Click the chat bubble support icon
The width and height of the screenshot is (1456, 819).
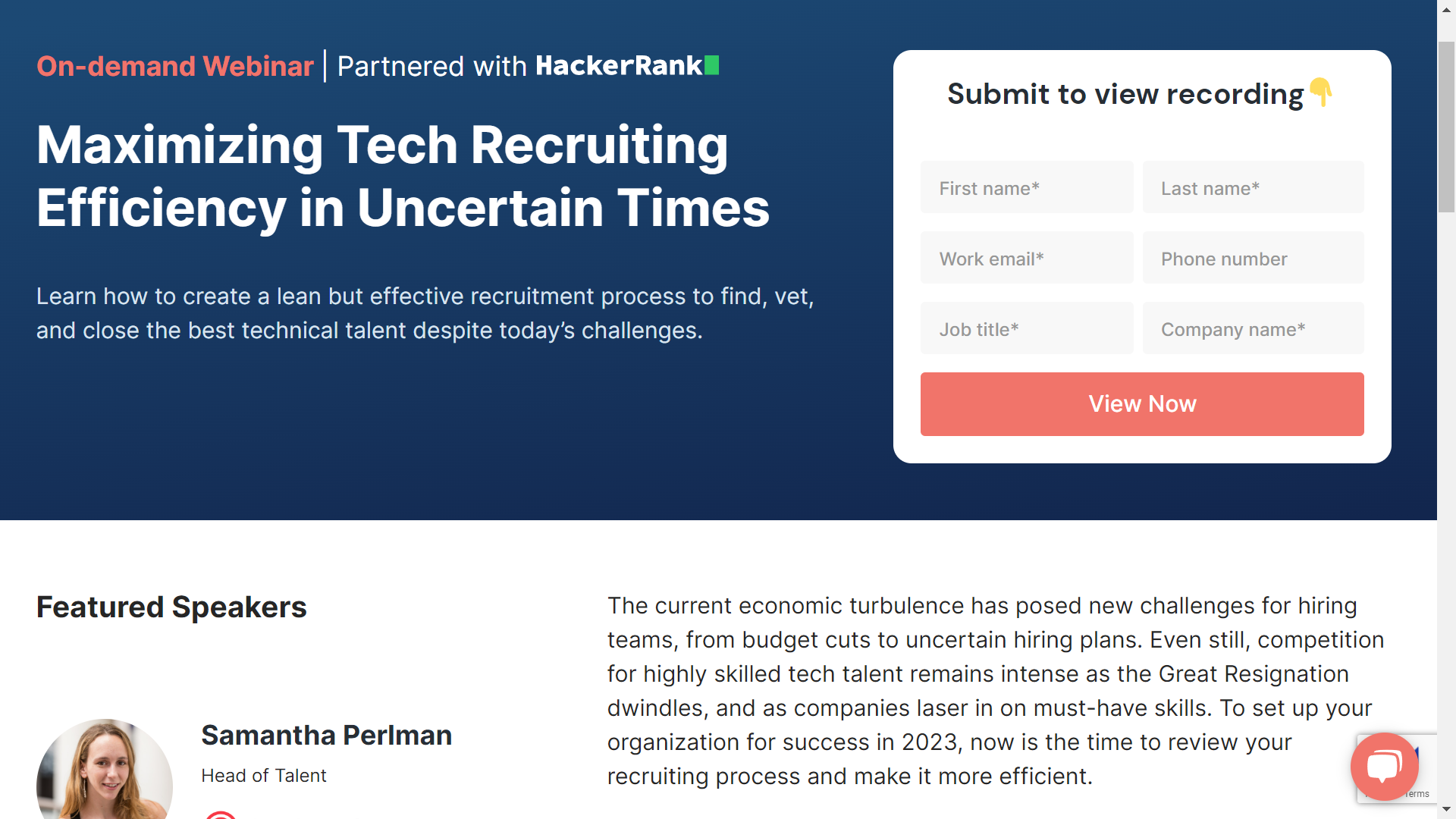tap(1385, 765)
